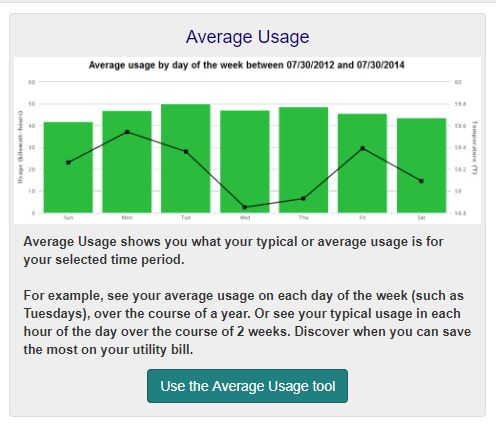The height and width of the screenshot is (428, 496).
Task: Select the Thursday green usage bar
Action: point(303,160)
